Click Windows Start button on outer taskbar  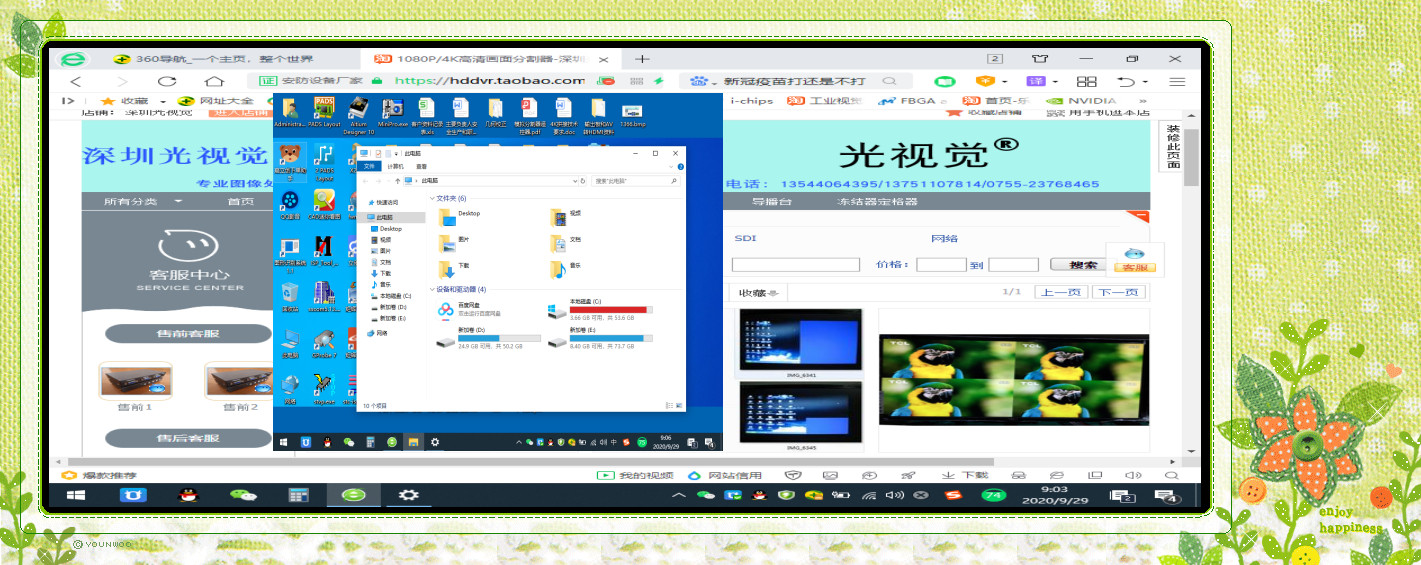pyautogui.click(x=76, y=494)
